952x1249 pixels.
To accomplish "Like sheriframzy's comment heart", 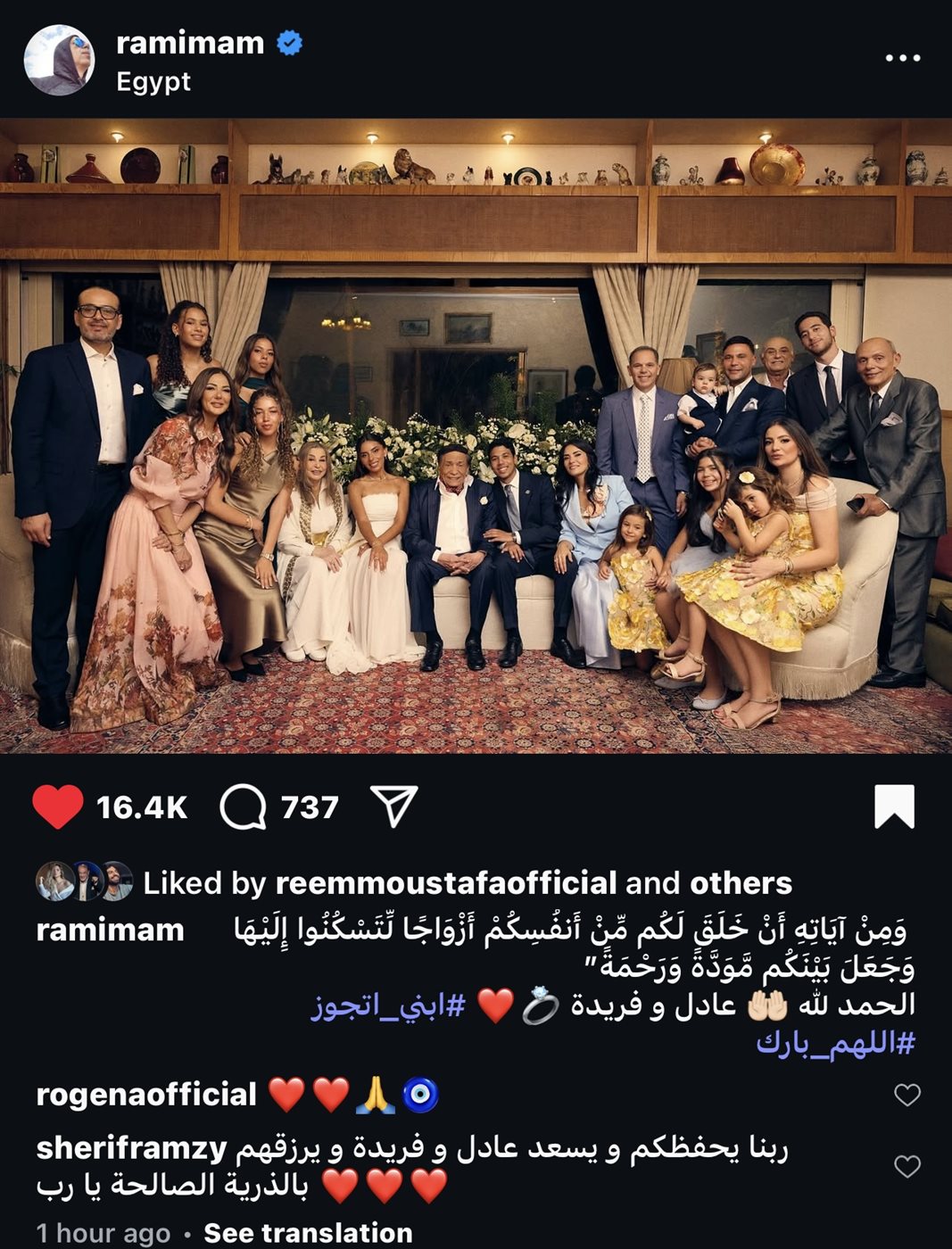I will 907,1166.
